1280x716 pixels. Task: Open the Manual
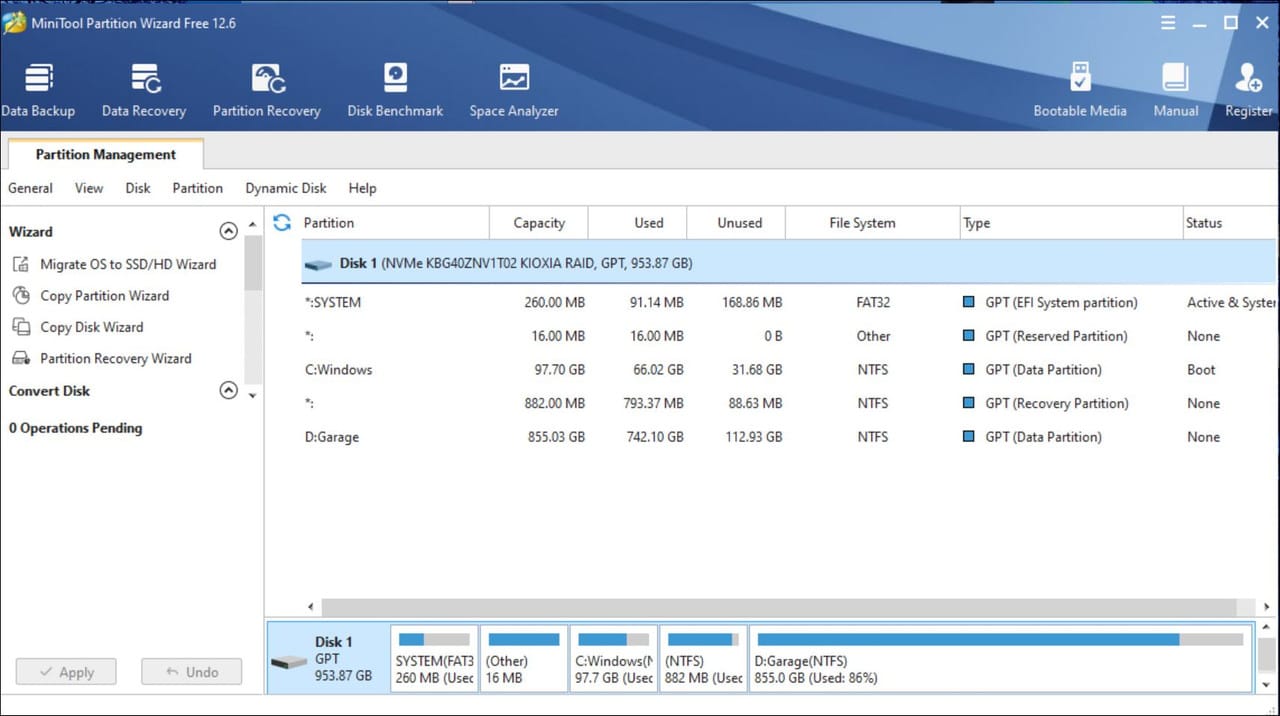(x=1175, y=92)
